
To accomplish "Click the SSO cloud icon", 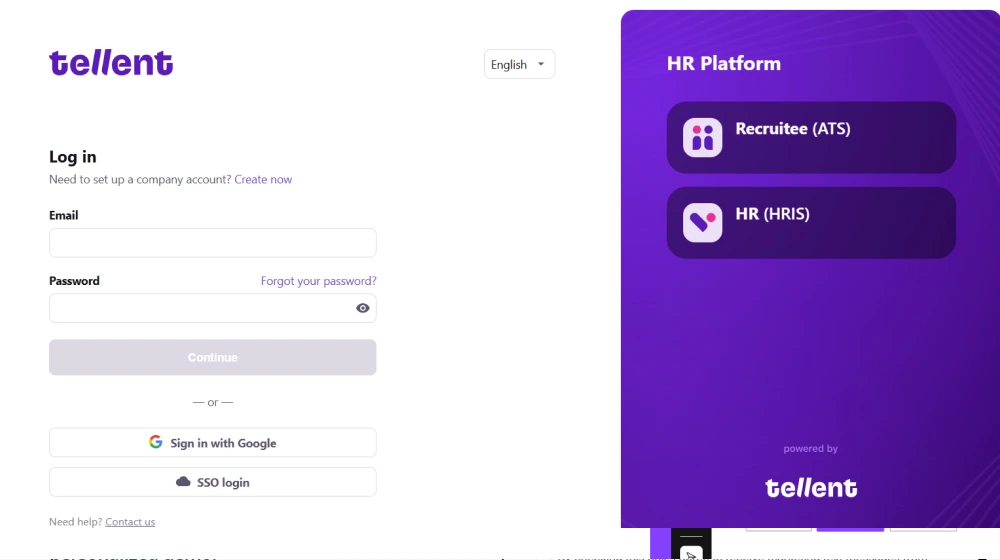I will click(x=183, y=482).
